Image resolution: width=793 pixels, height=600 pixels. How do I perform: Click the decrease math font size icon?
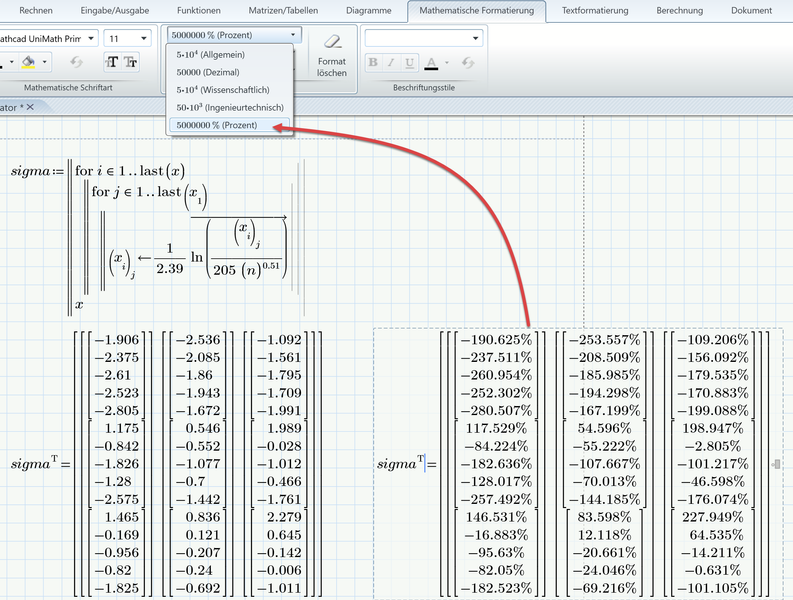click(x=131, y=63)
